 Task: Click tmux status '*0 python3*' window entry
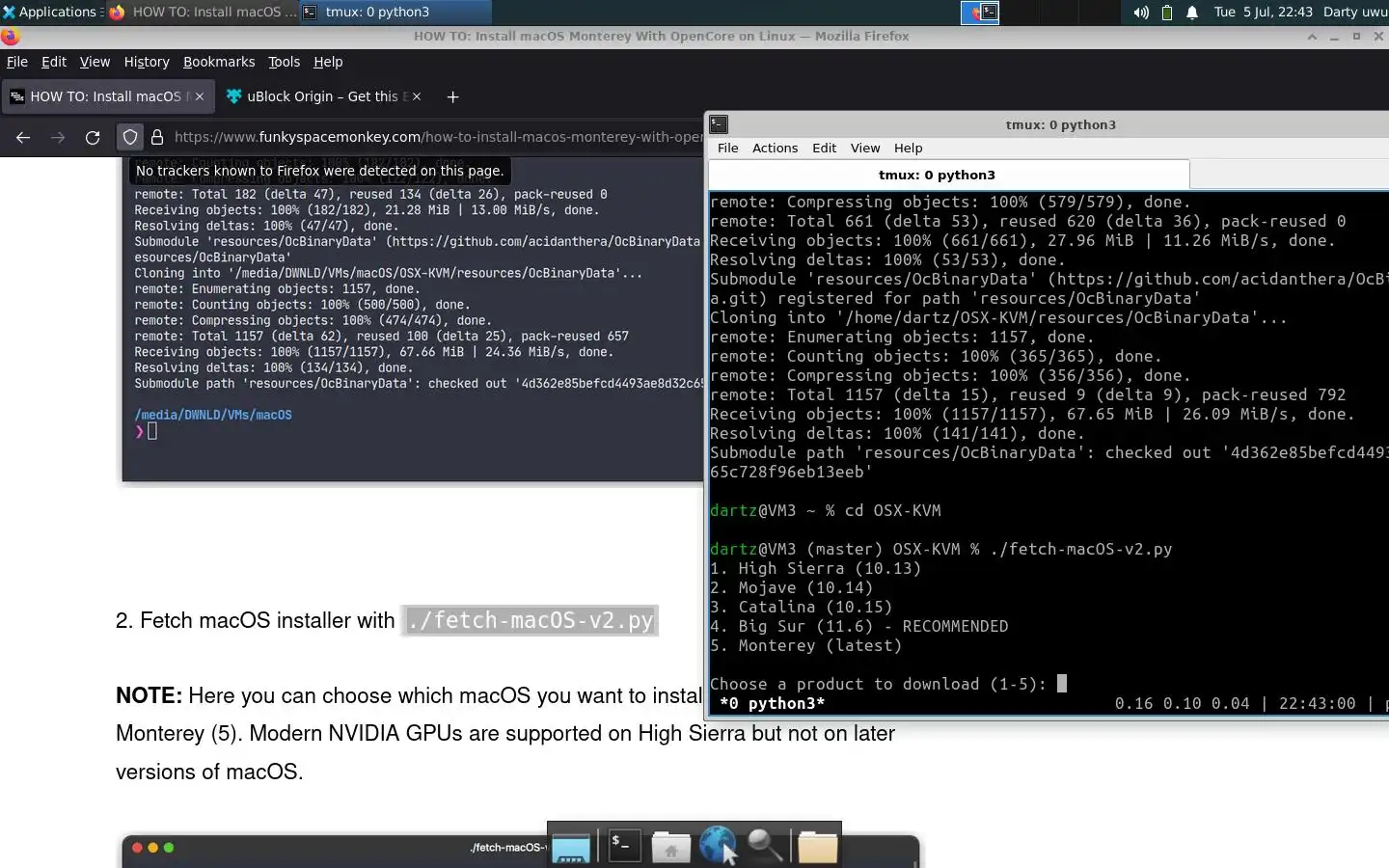click(772, 703)
